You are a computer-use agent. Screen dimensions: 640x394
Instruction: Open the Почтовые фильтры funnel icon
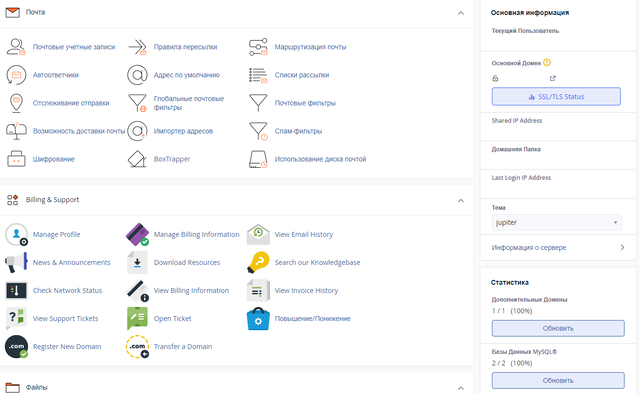[258, 103]
